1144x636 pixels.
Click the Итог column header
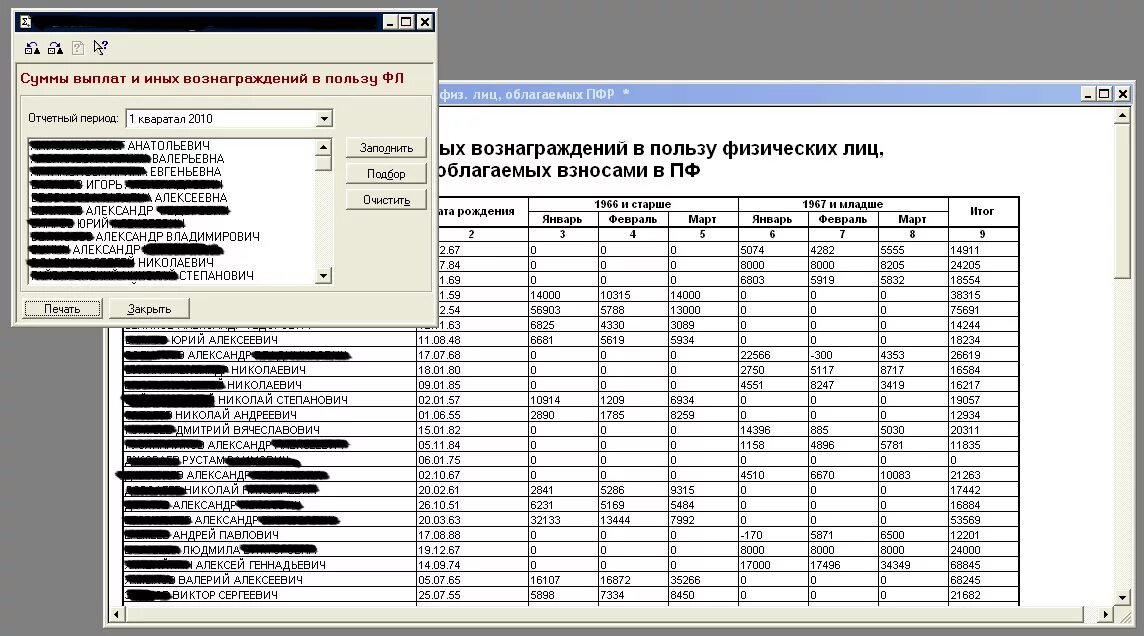click(x=982, y=212)
